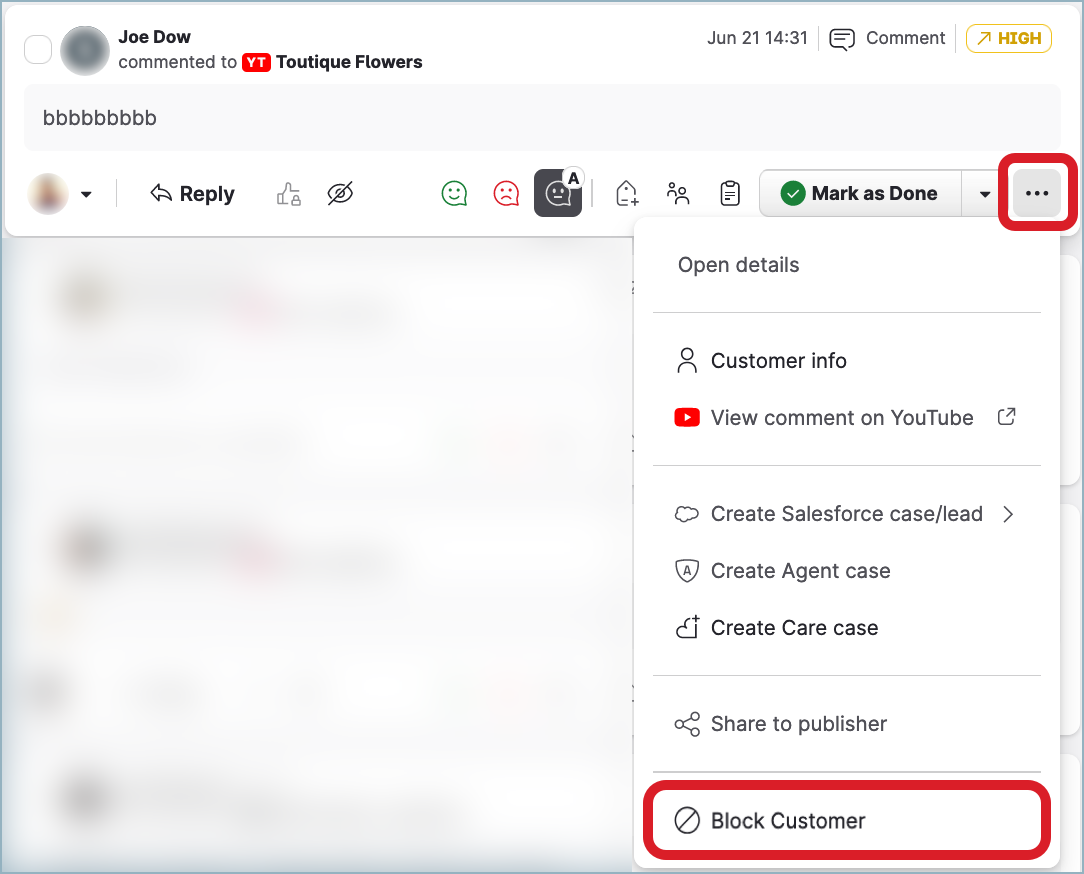Mark sentiment as negative with red frown
This screenshot has height=874, width=1084.
tap(507, 194)
